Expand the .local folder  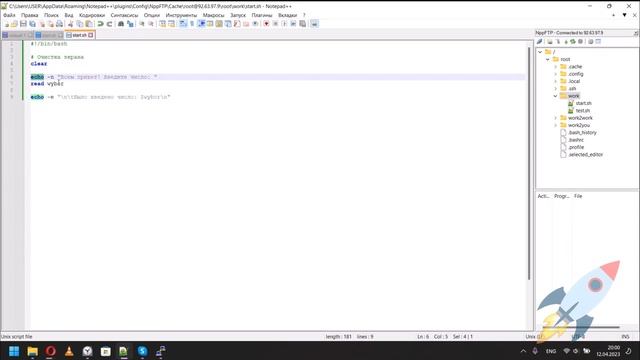[x=556, y=81]
